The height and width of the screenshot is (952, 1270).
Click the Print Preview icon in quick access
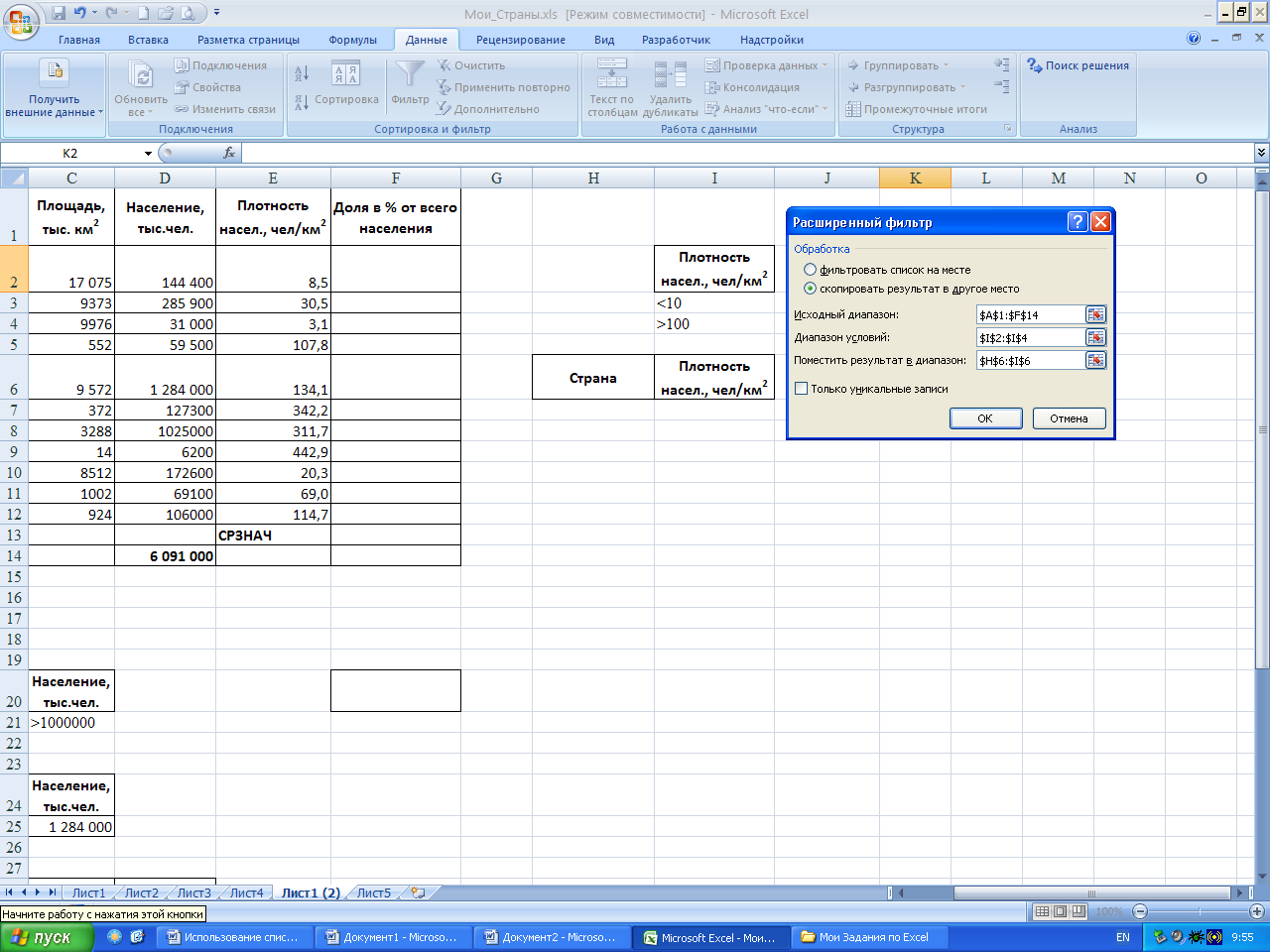click(188, 14)
